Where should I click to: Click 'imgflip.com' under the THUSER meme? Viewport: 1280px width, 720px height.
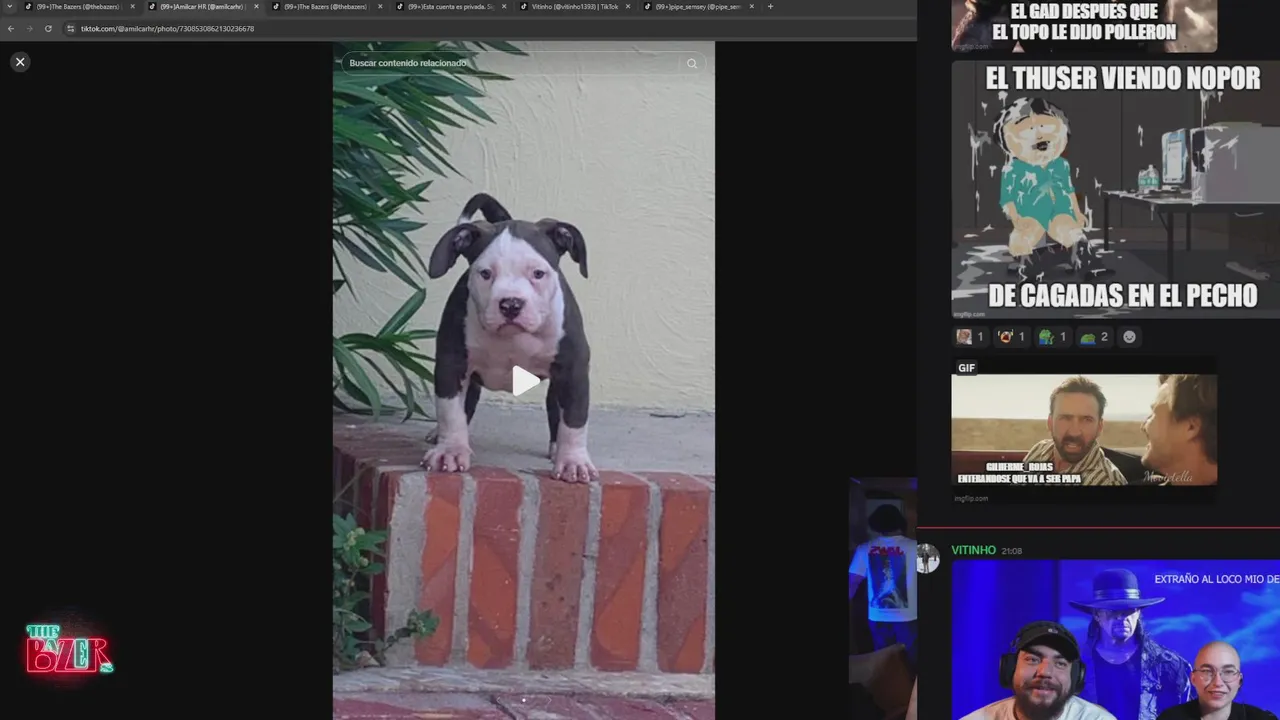pos(968,314)
